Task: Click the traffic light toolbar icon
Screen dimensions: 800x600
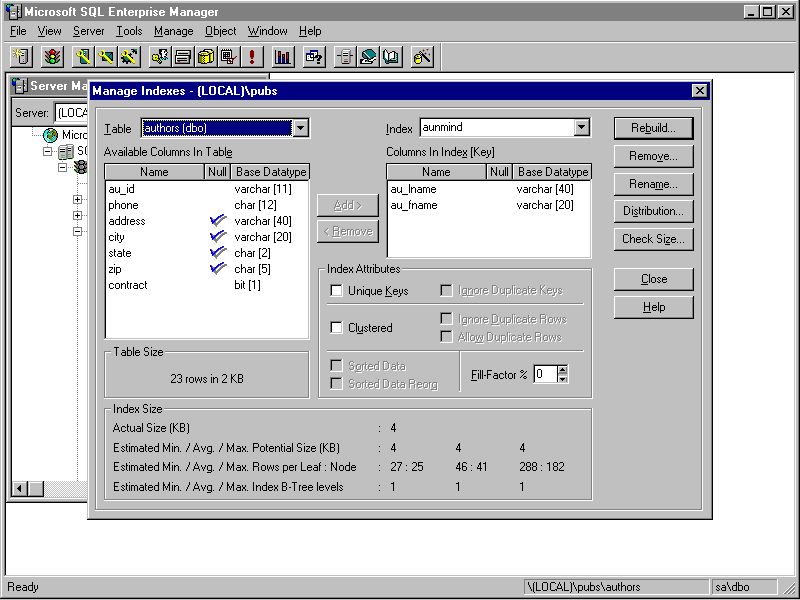Action: 51,57
